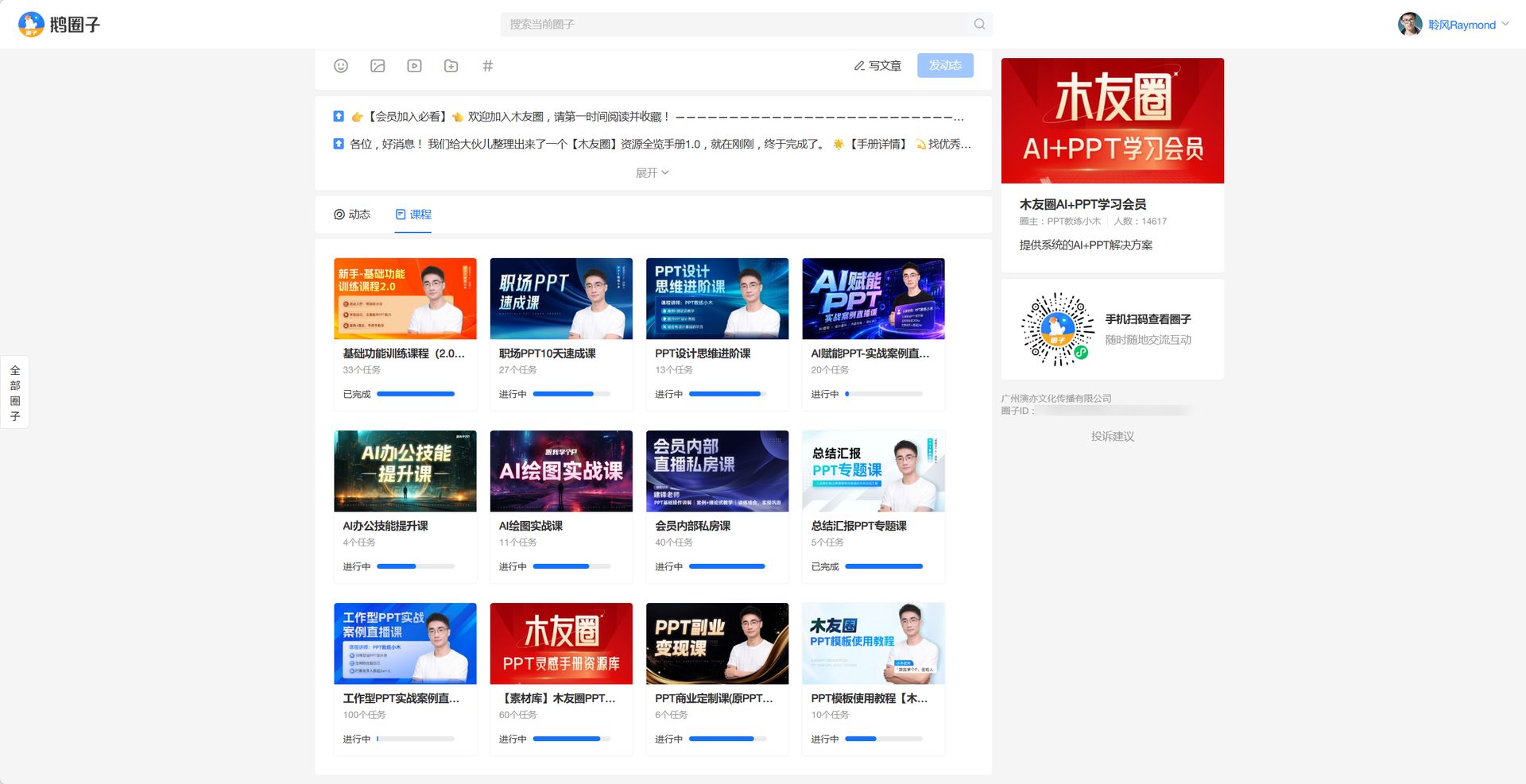This screenshot has height=784, width=1526.
Task: Open 基础功能训练课程 thumbnail
Action: click(x=405, y=299)
